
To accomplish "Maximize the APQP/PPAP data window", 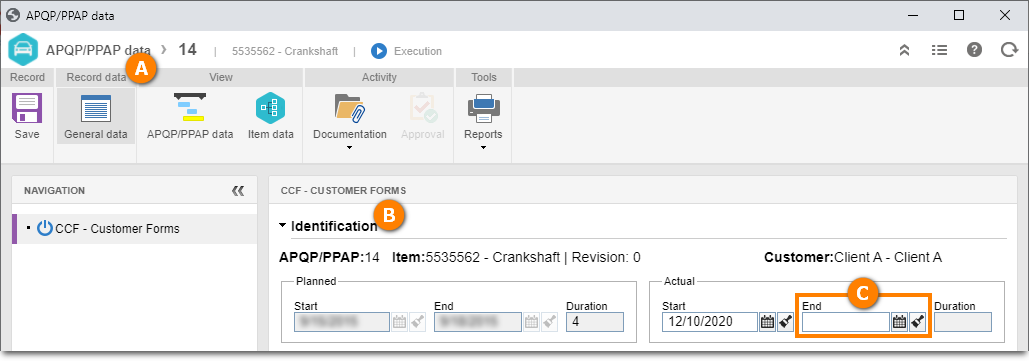I will [x=959, y=15].
